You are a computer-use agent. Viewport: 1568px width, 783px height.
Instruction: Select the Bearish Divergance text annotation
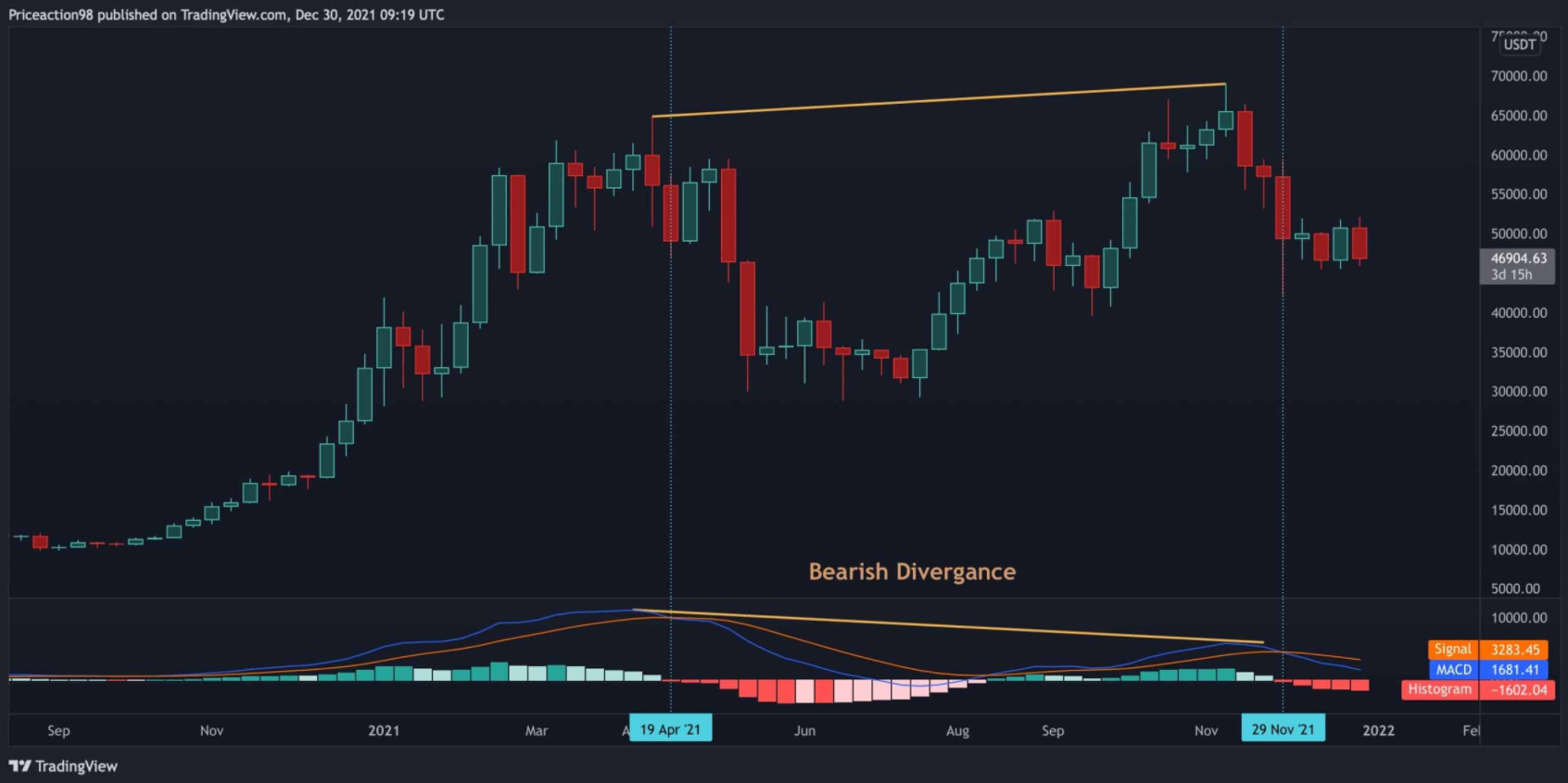pos(912,572)
